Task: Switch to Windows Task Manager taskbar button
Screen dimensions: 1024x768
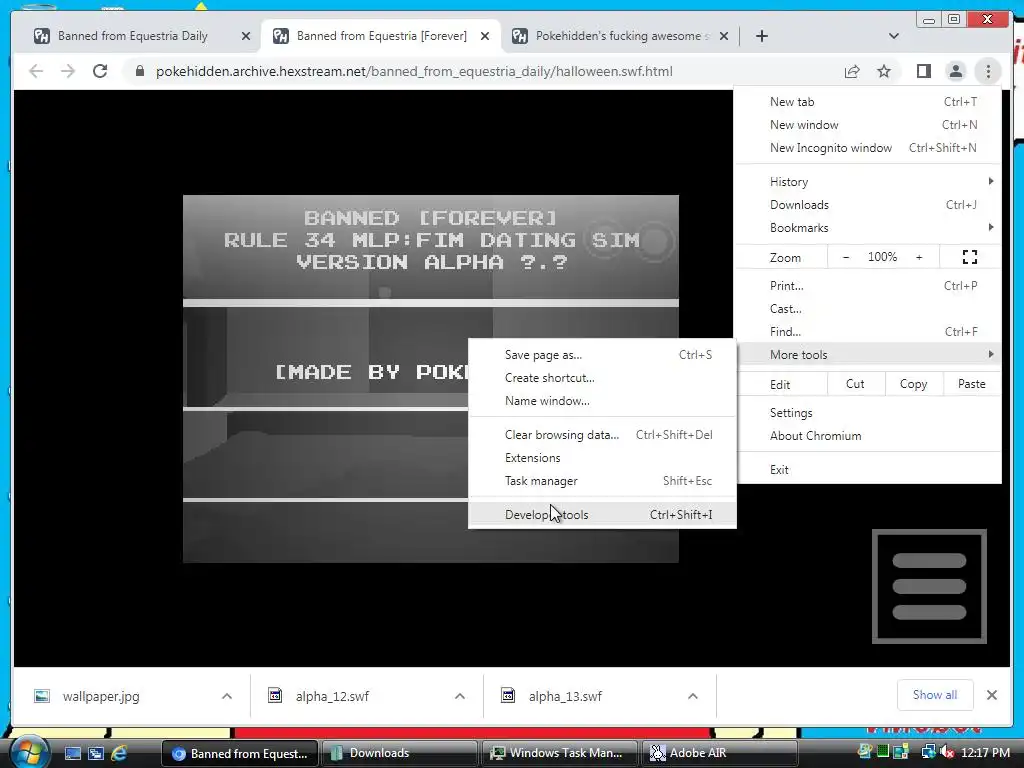Action: (x=560, y=753)
